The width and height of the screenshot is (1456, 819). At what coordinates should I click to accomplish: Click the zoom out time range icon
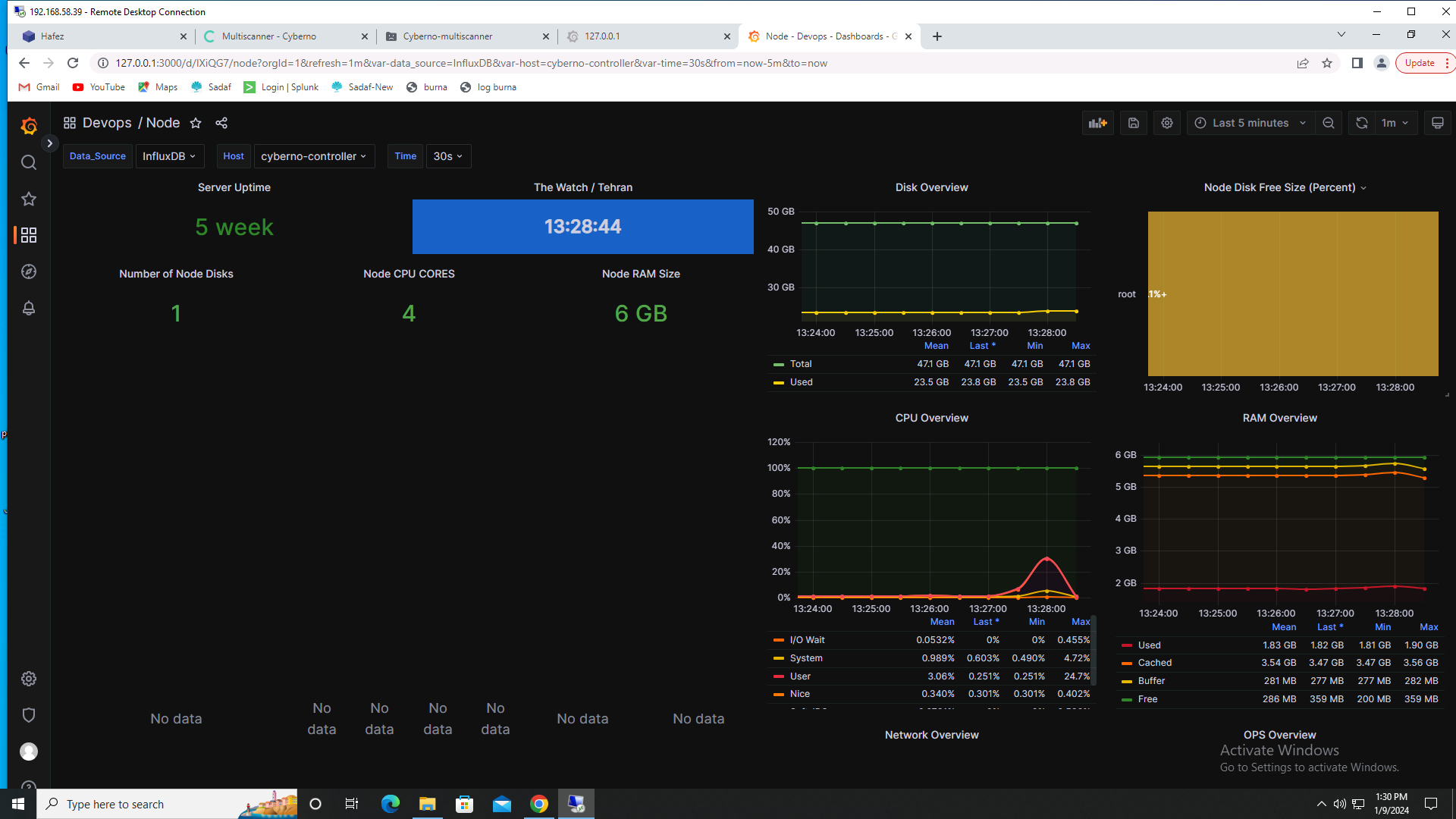[1329, 123]
